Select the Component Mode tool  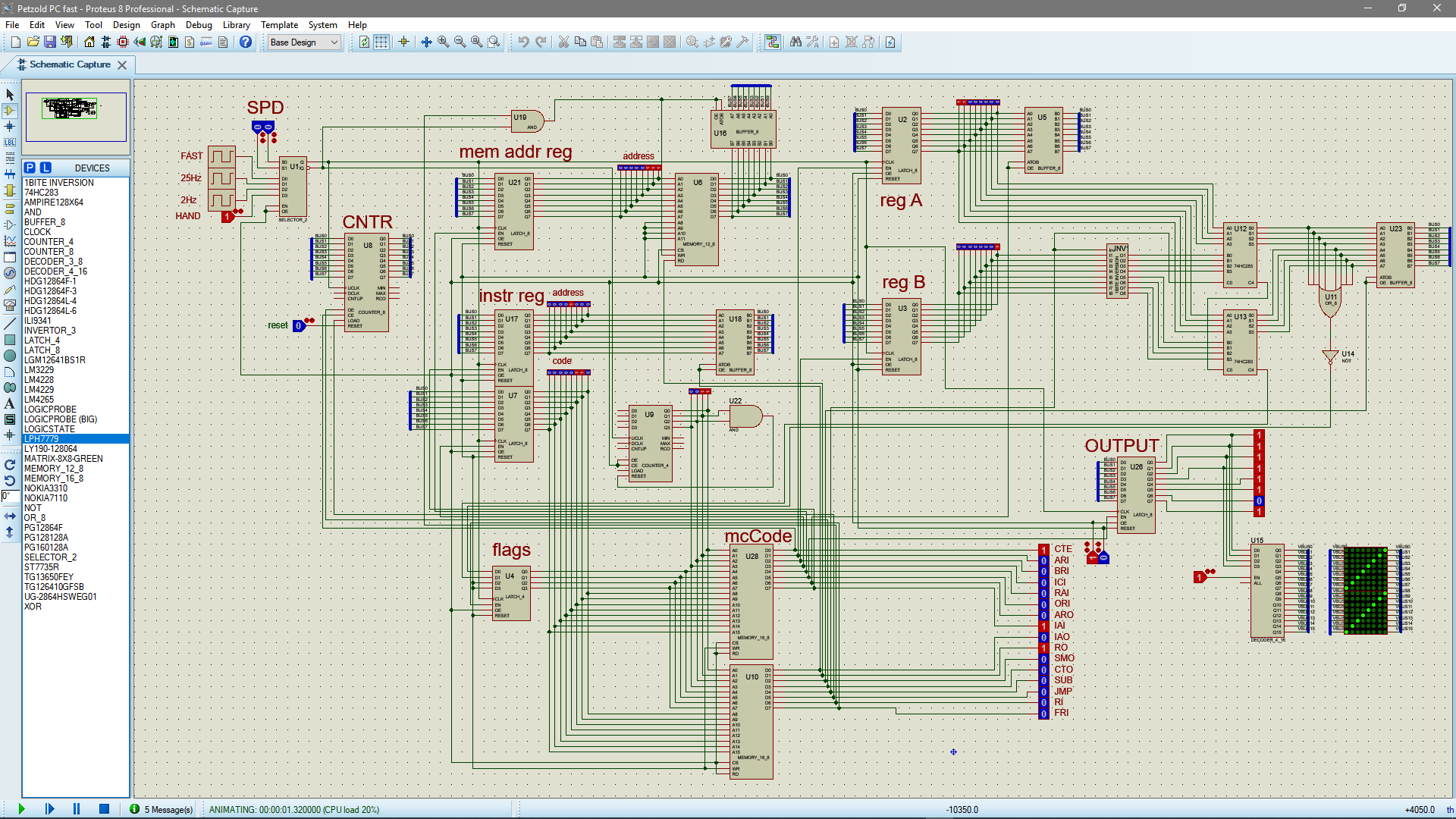pyautogui.click(x=10, y=111)
